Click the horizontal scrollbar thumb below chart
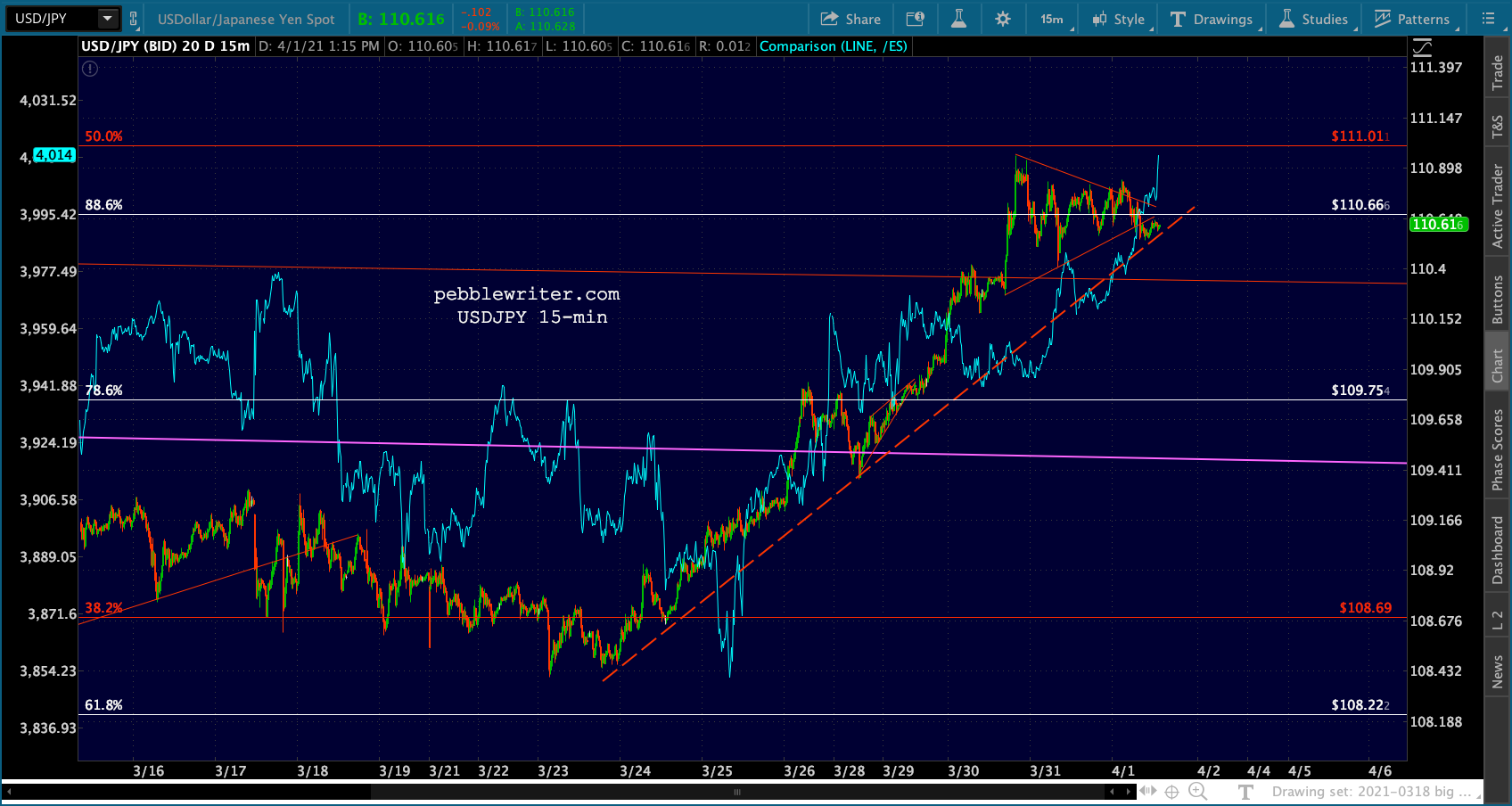The height and width of the screenshot is (806, 1512). [x=737, y=792]
